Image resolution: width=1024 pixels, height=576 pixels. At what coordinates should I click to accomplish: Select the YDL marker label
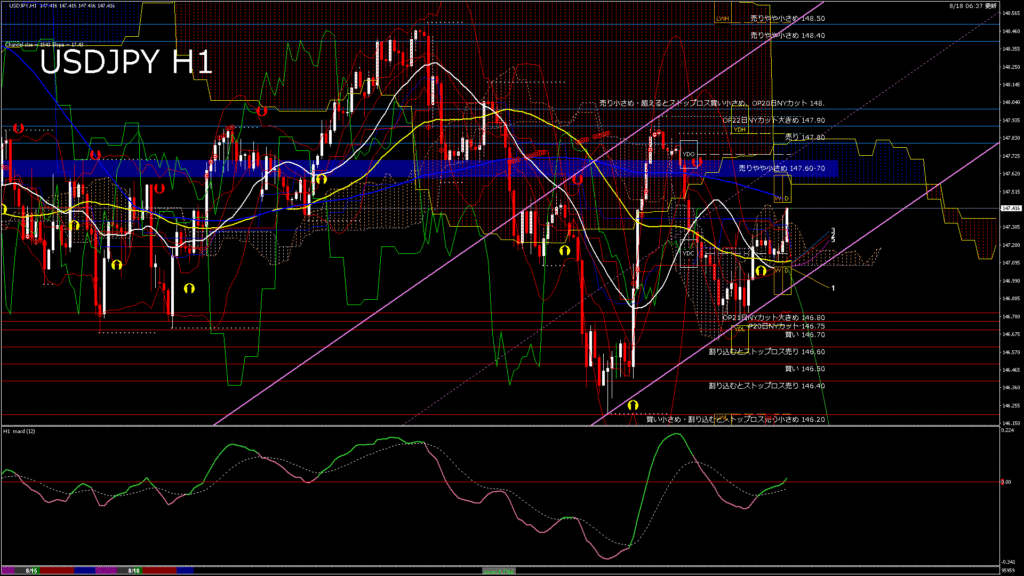[x=739, y=328]
